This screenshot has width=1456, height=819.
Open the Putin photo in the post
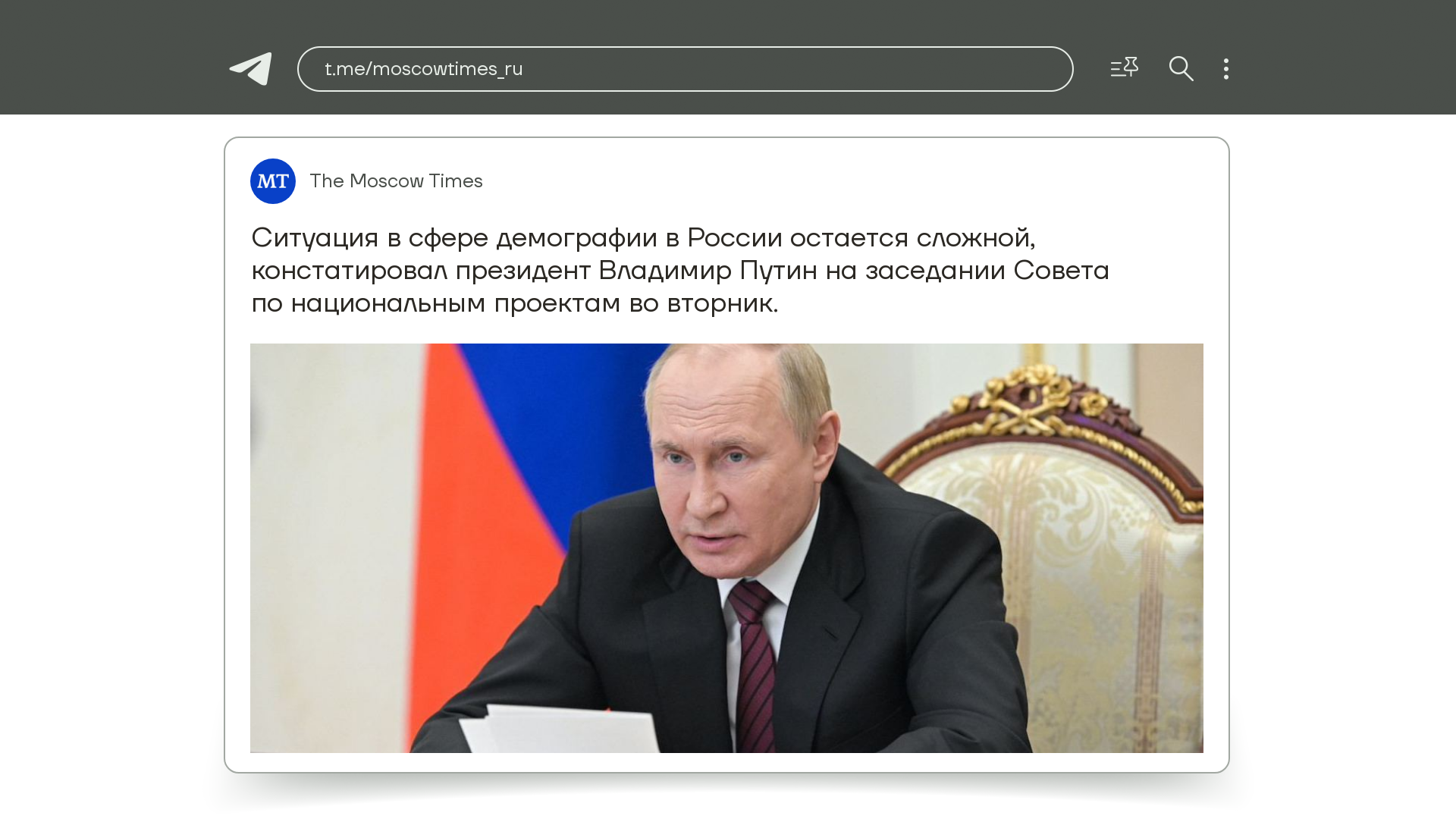726,548
